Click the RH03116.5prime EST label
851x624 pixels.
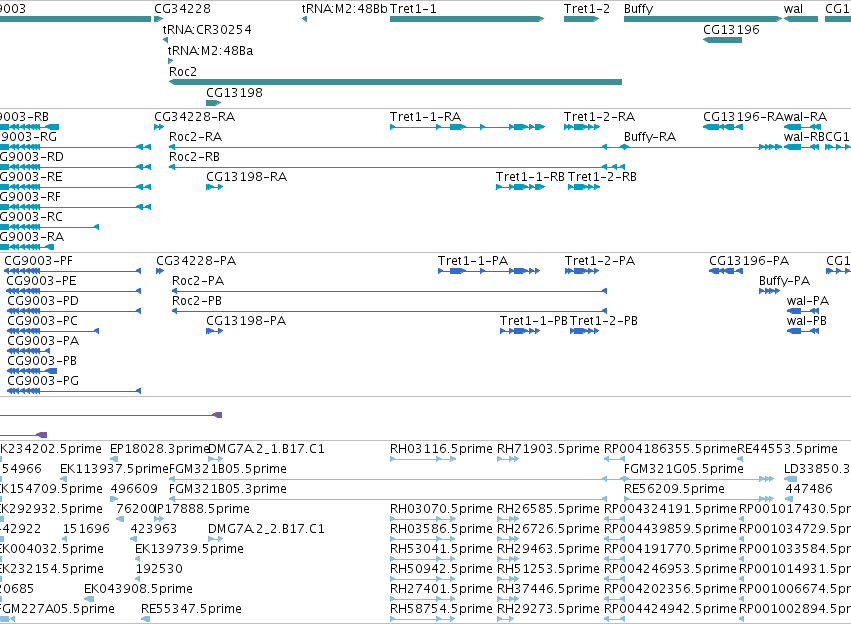tap(441, 449)
